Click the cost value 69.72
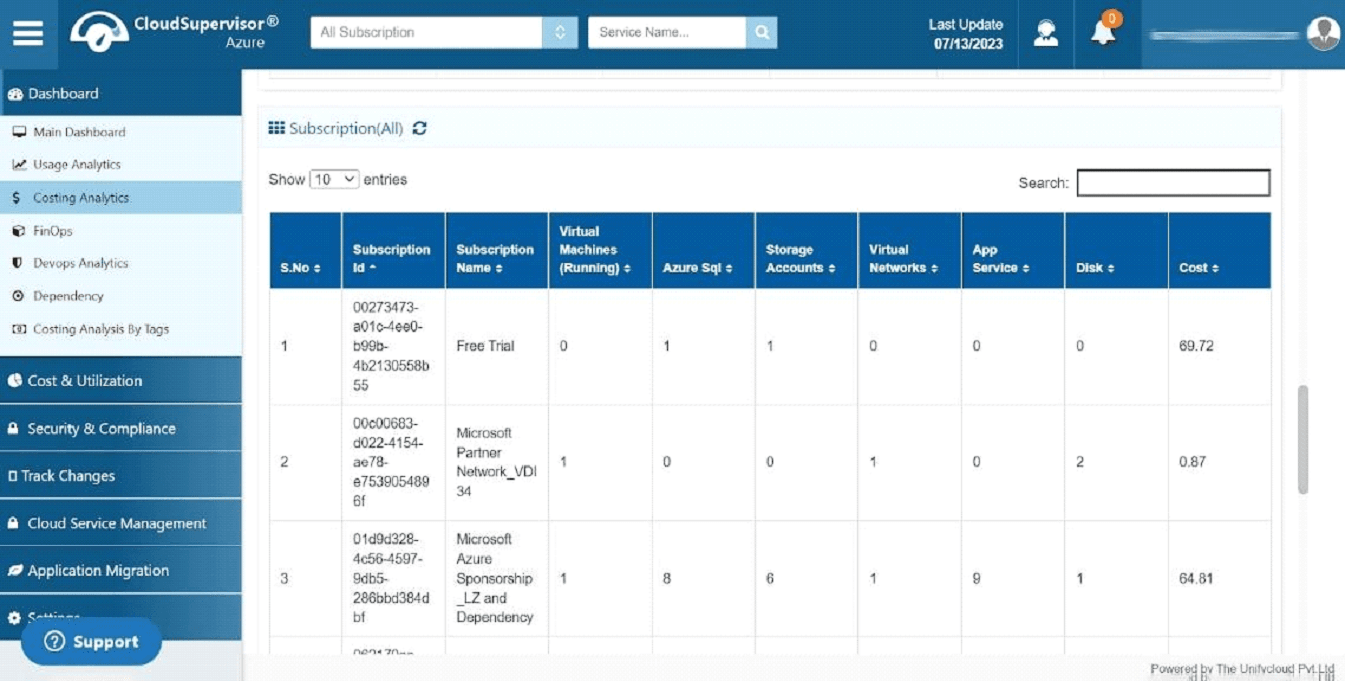The width and height of the screenshot is (1345, 681). pos(1196,346)
